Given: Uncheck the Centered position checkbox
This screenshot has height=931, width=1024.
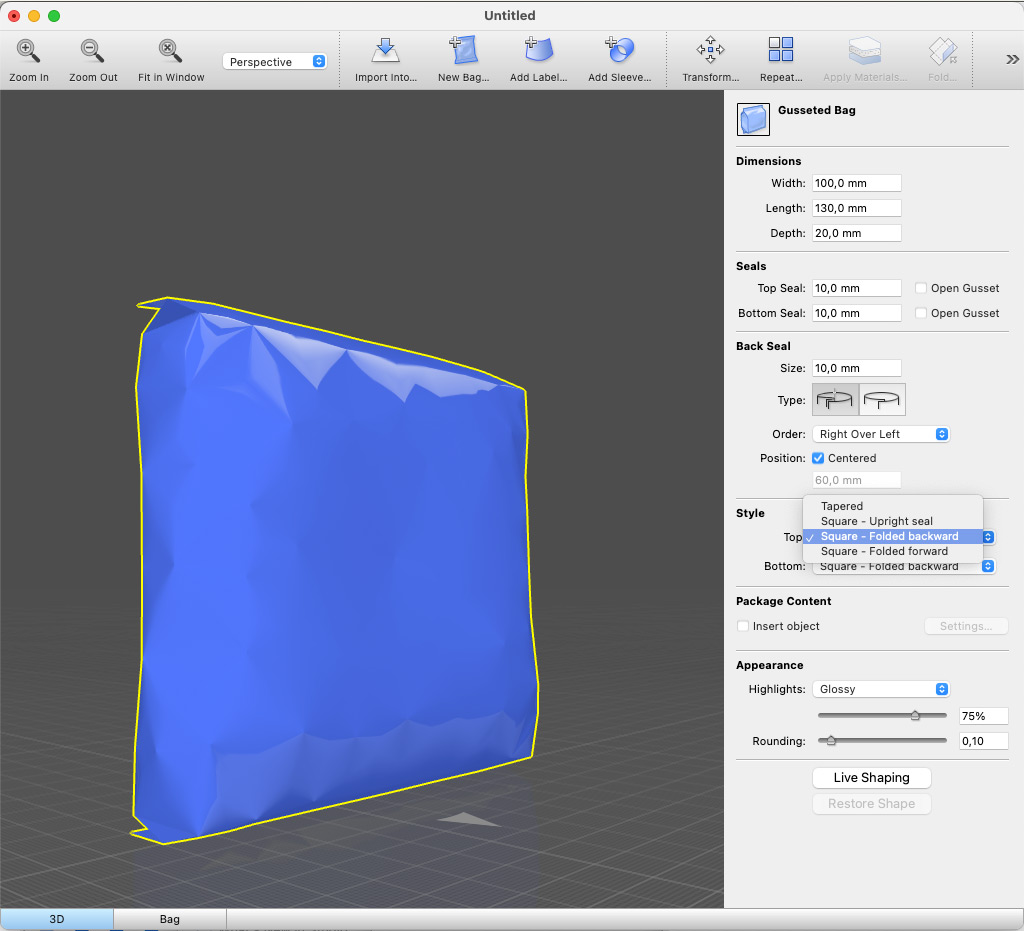Looking at the screenshot, I should coord(818,458).
